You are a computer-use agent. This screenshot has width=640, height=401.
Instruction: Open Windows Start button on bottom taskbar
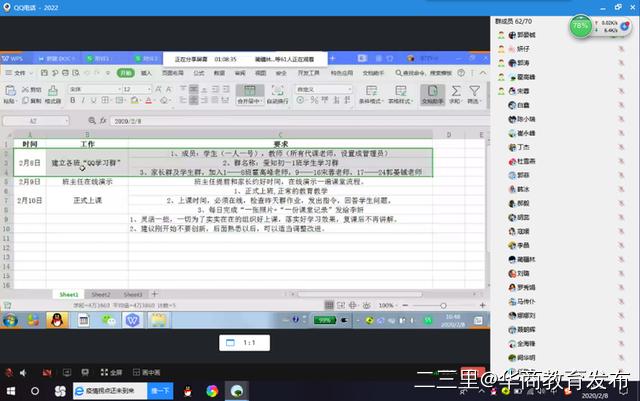click(11, 391)
